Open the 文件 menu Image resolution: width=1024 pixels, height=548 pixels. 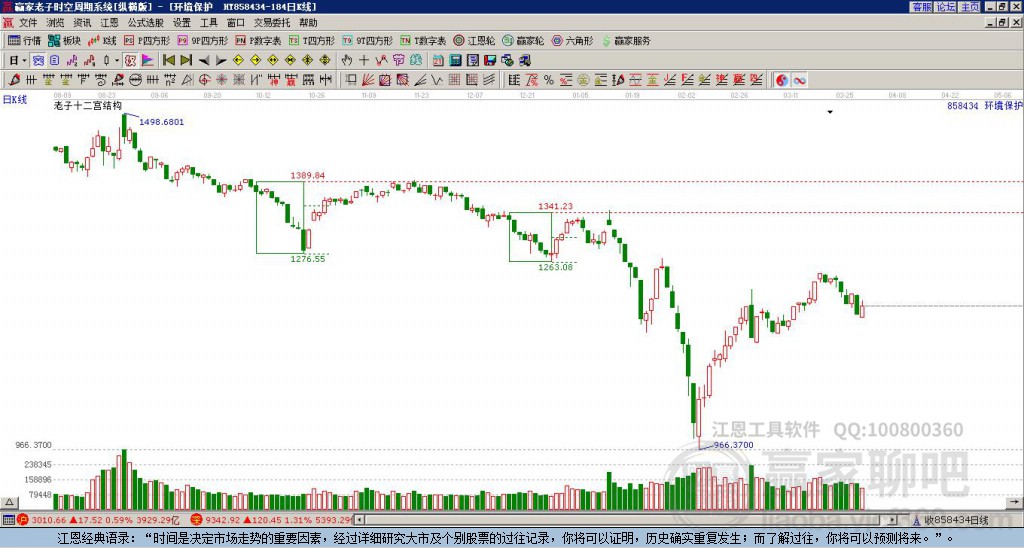pos(28,23)
